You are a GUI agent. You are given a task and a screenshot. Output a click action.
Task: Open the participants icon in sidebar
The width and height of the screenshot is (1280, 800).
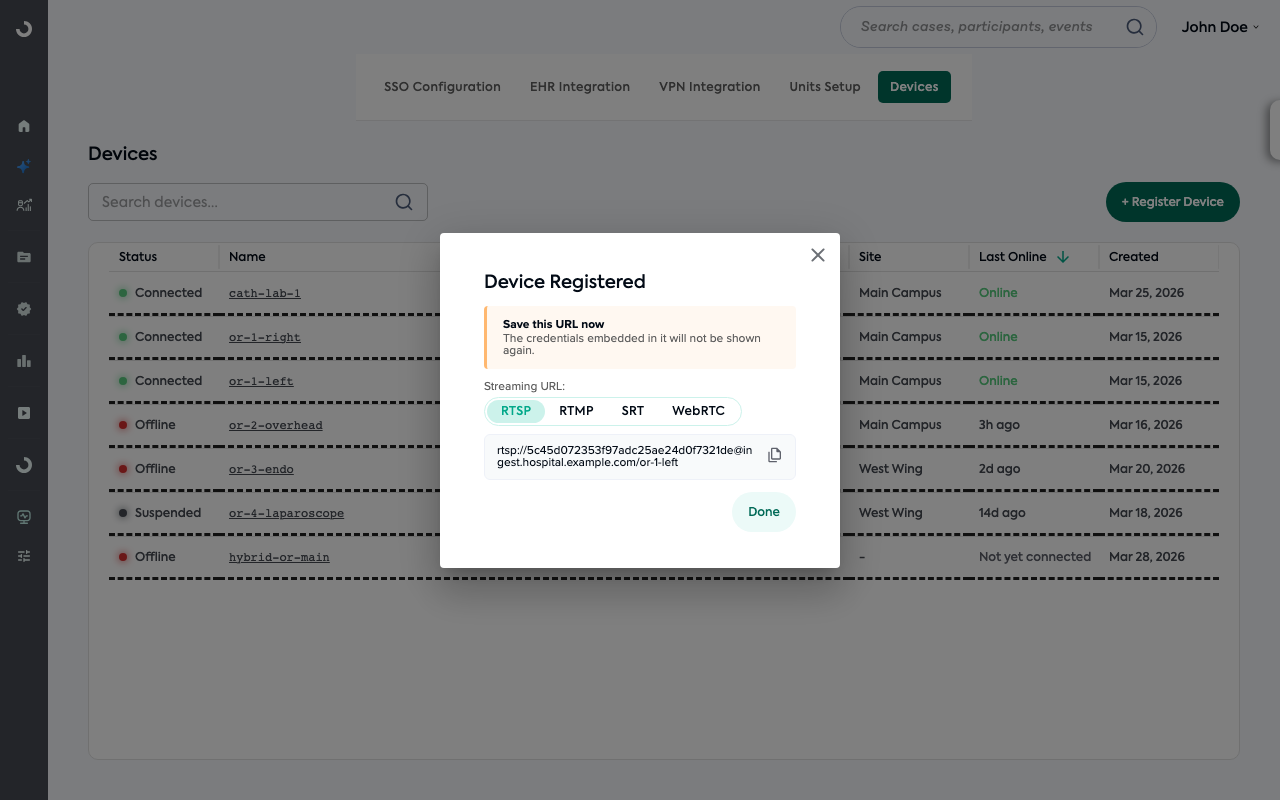point(23,205)
